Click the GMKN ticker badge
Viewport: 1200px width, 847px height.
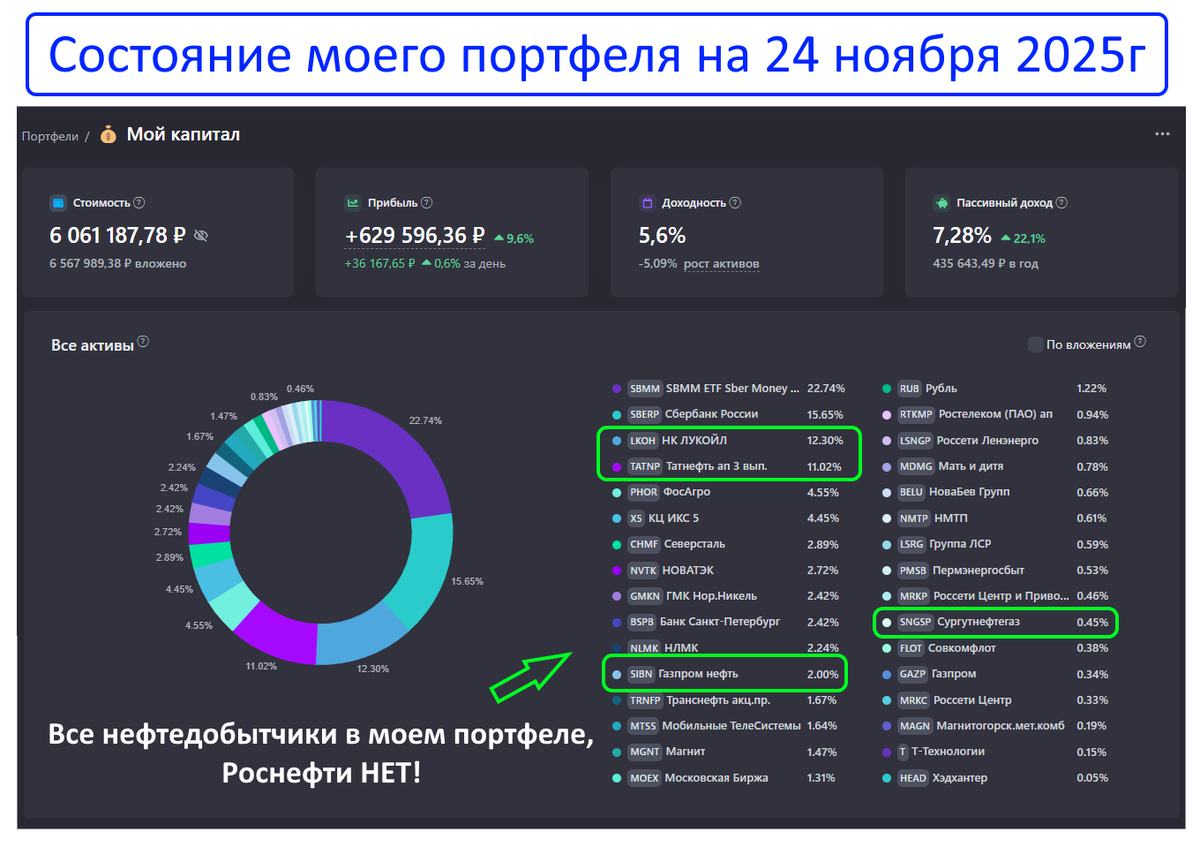click(644, 596)
